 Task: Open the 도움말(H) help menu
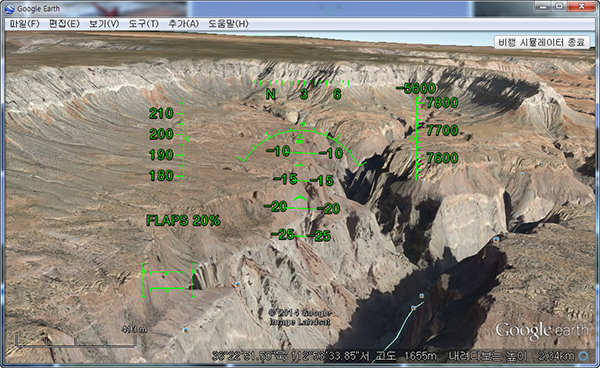(x=228, y=24)
